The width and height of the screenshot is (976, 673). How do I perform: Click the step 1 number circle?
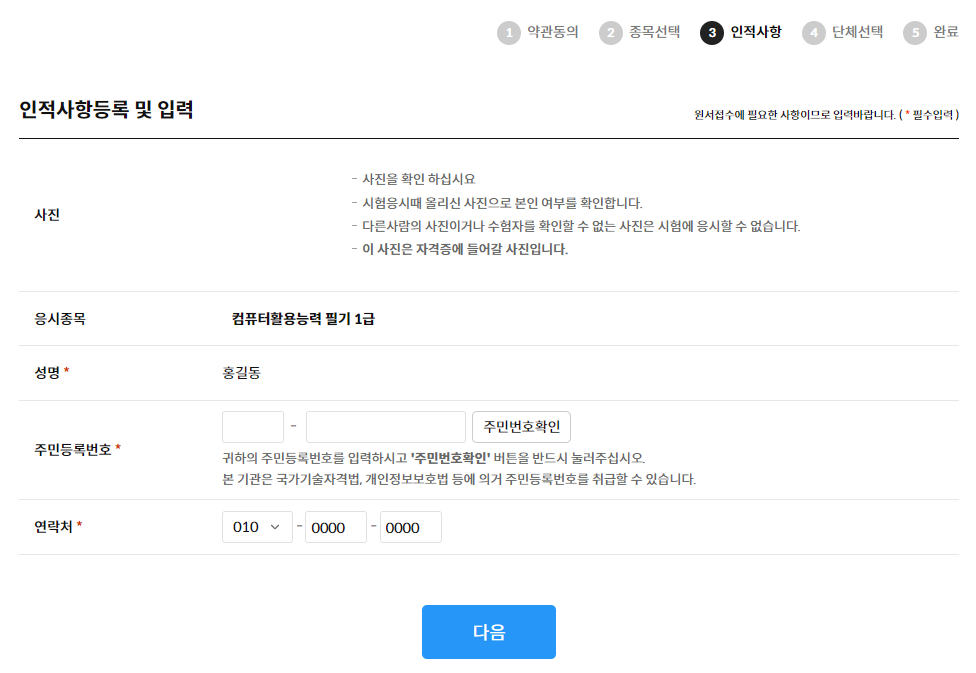[509, 33]
